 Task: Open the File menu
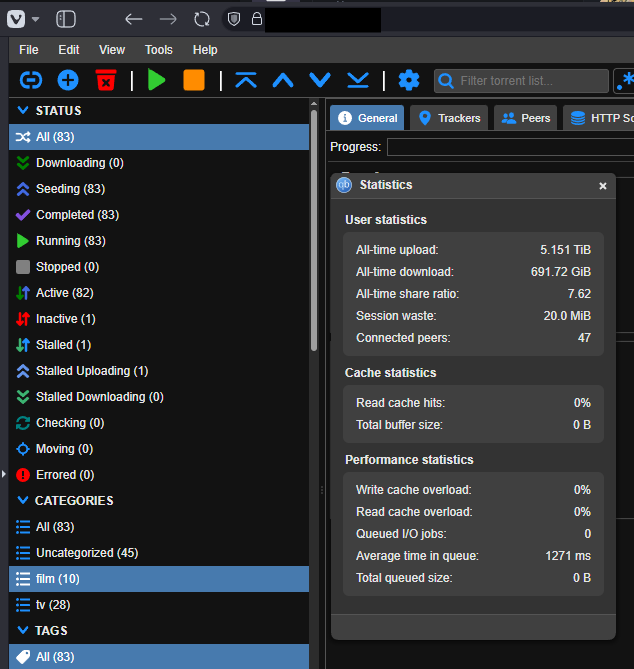29,50
